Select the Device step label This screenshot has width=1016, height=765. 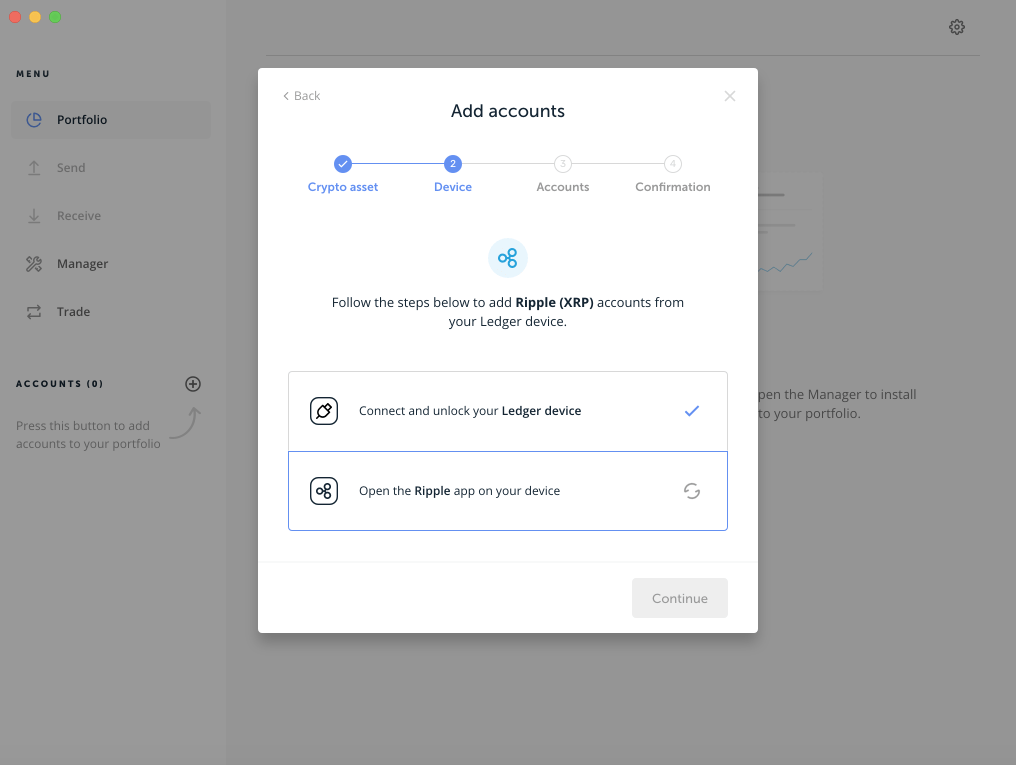(453, 187)
